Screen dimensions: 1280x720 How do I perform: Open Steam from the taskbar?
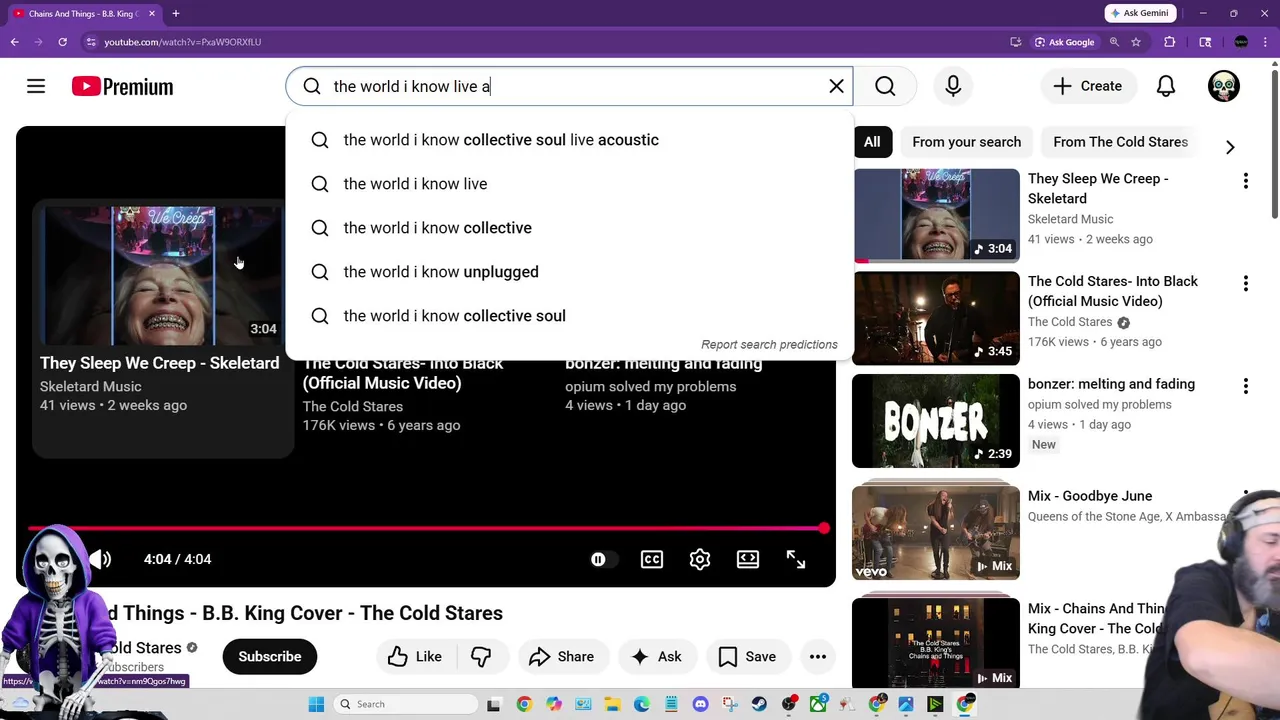760,704
